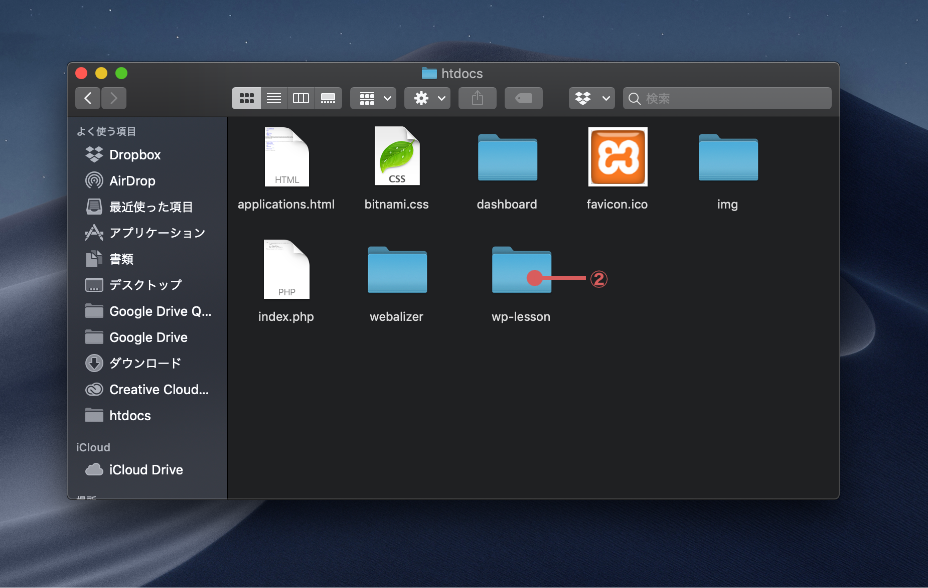Open the group-by arrangement dropdown
Screen dimensions: 928x588
pos(373,98)
